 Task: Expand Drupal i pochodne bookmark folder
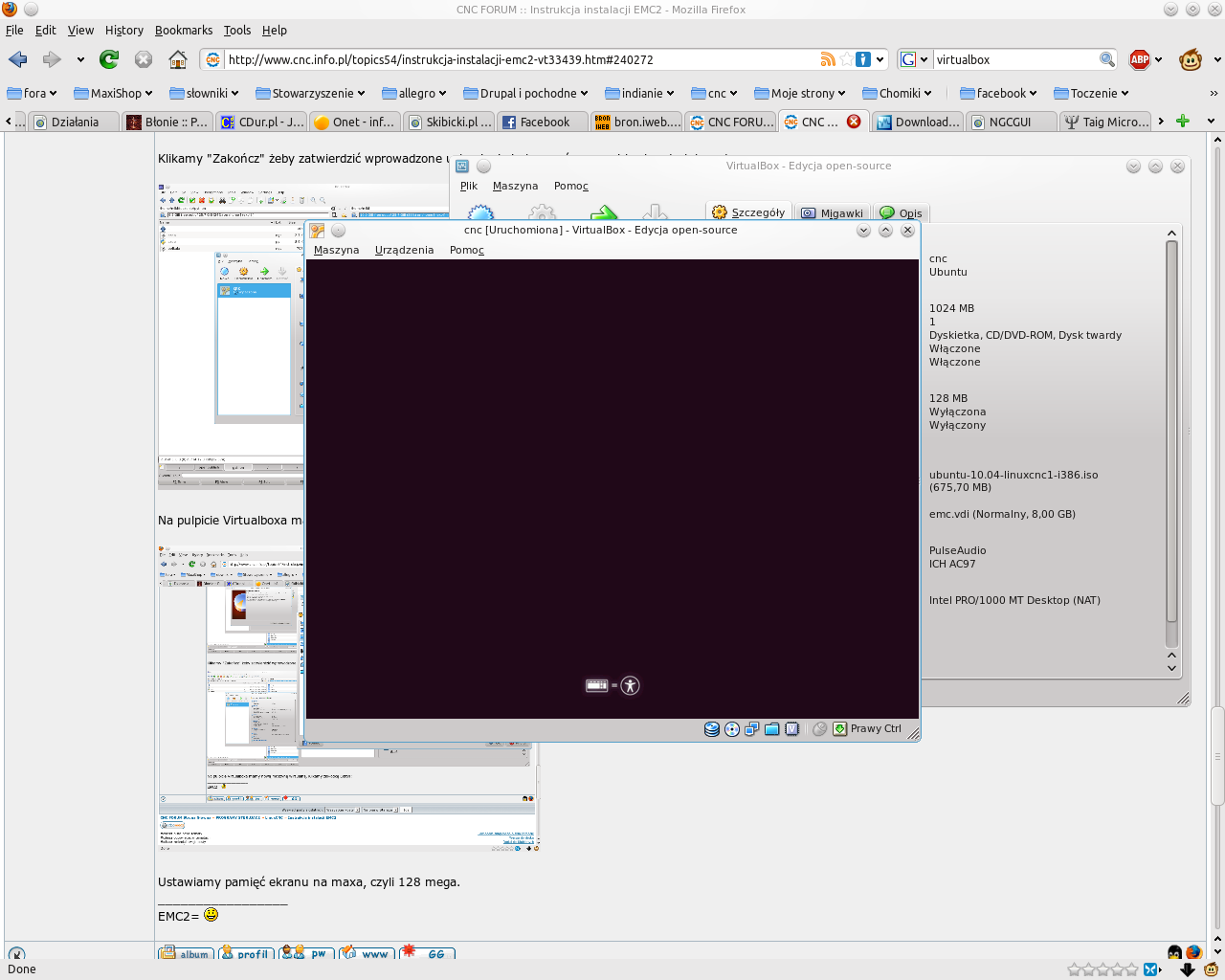tap(525, 93)
